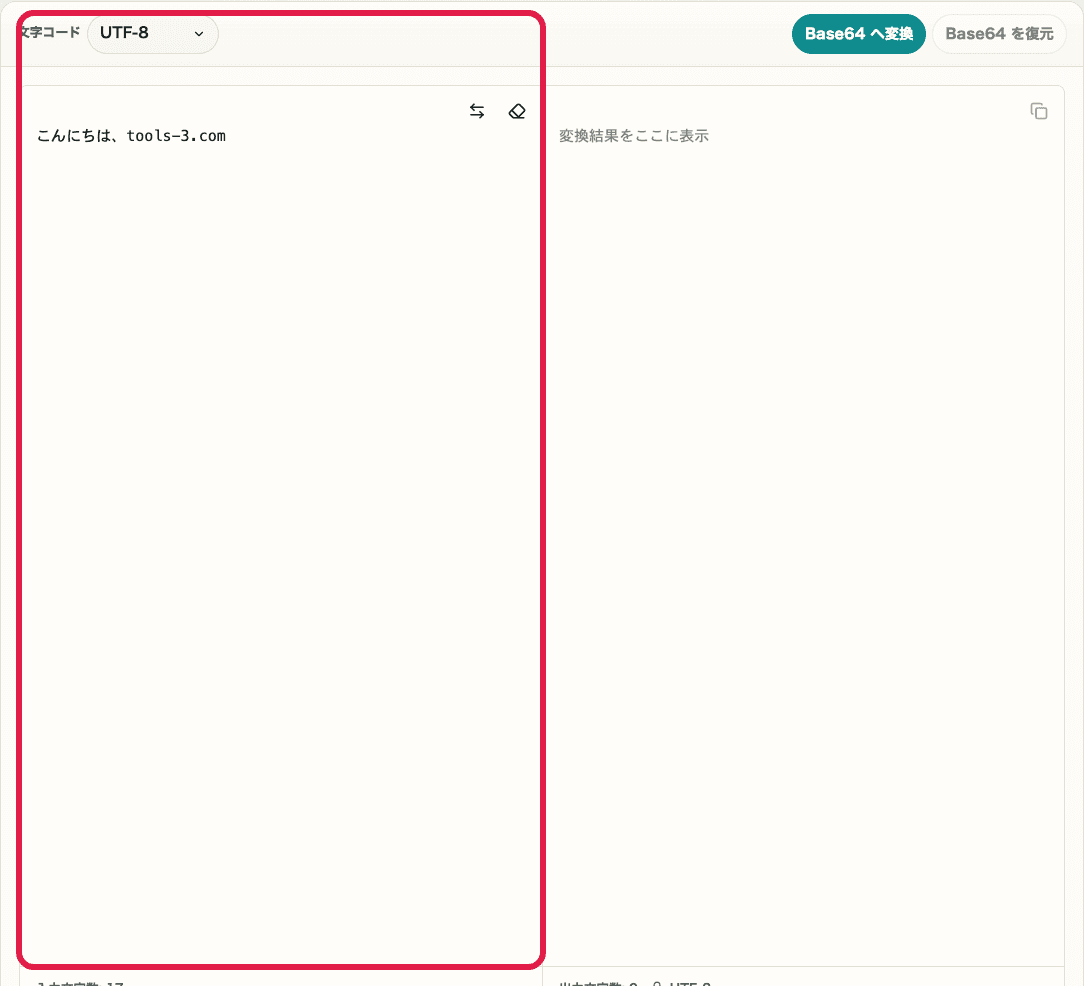Click the 変換結果をここに表示 placeholder text
1084x986 pixels.
click(633, 136)
